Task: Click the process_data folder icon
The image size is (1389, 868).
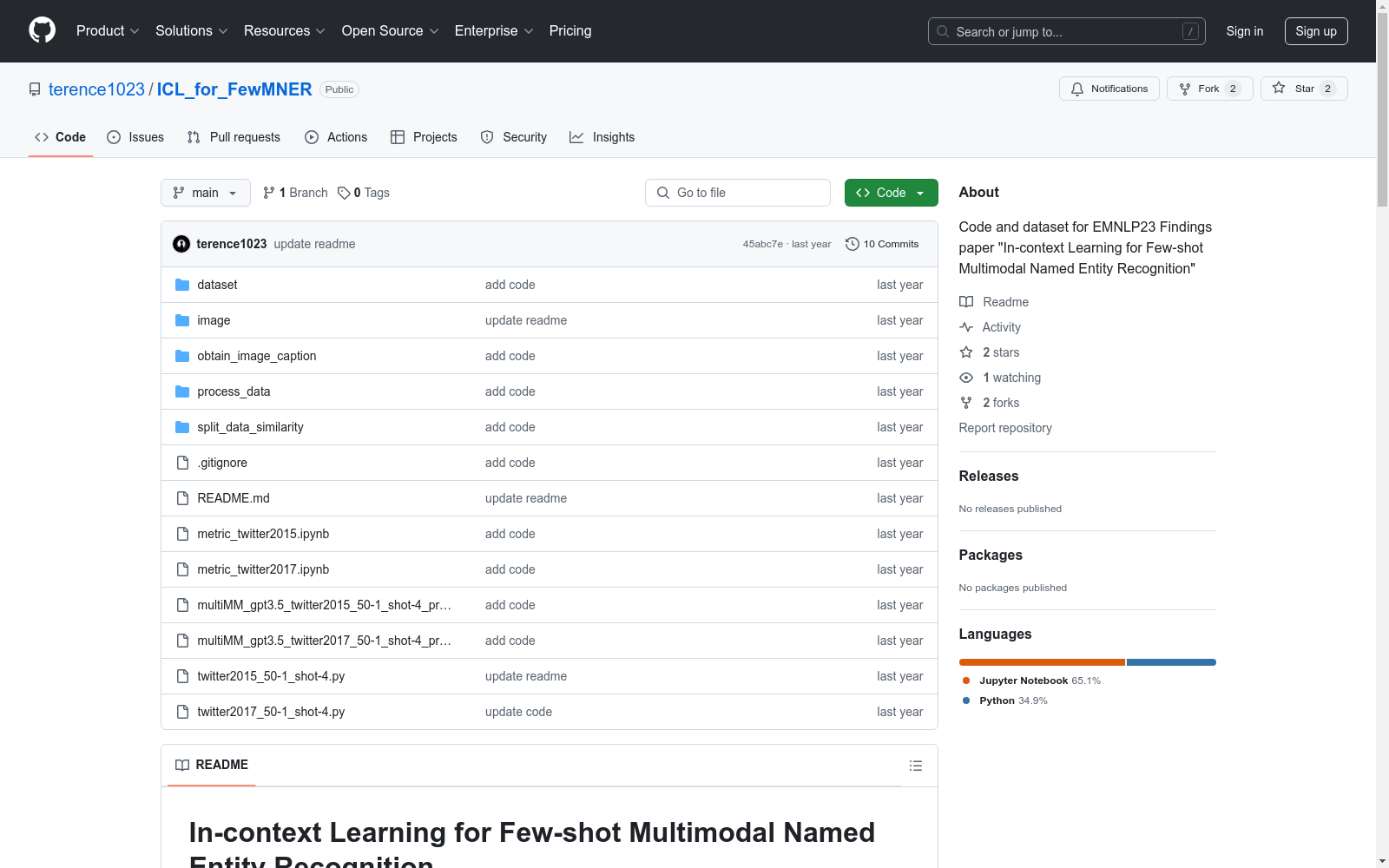Action: tap(182, 391)
